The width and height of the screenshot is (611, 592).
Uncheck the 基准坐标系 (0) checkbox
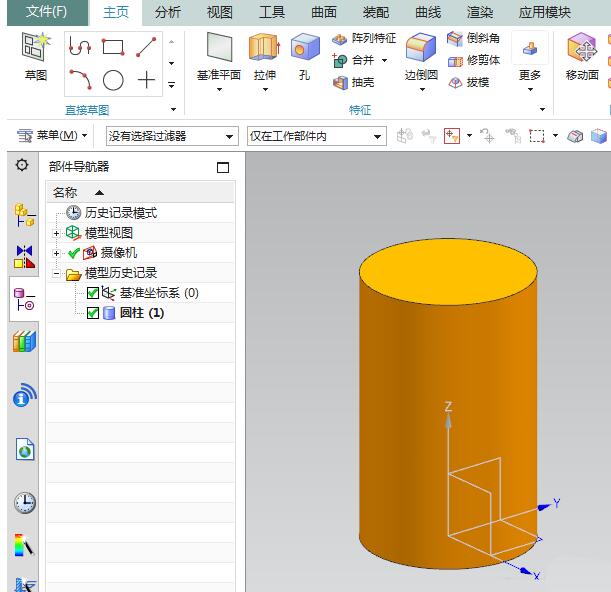[93, 293]
